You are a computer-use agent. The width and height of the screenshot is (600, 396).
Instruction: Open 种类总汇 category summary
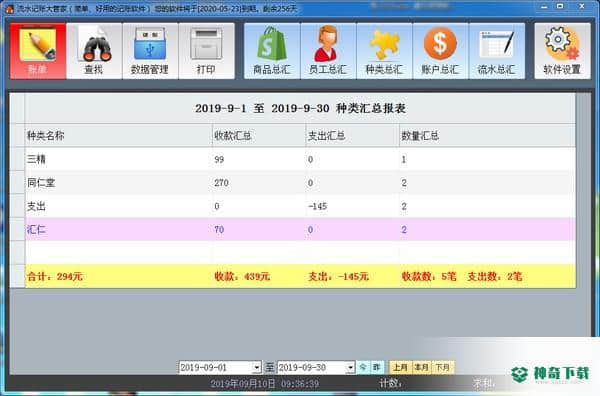[x=384, y=51]
